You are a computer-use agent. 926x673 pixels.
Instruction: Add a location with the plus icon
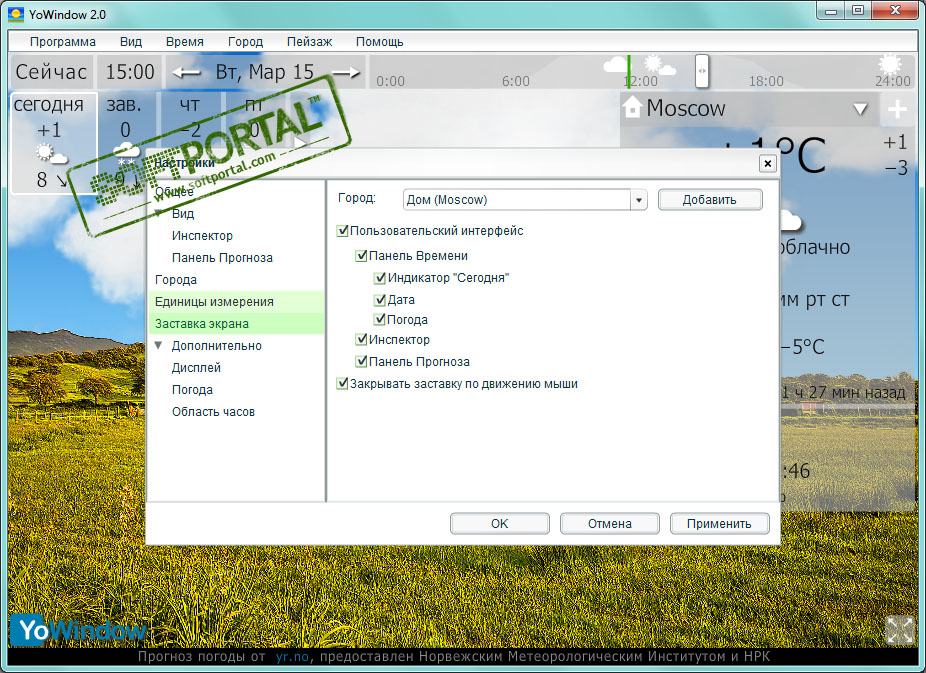click(897, 109)
